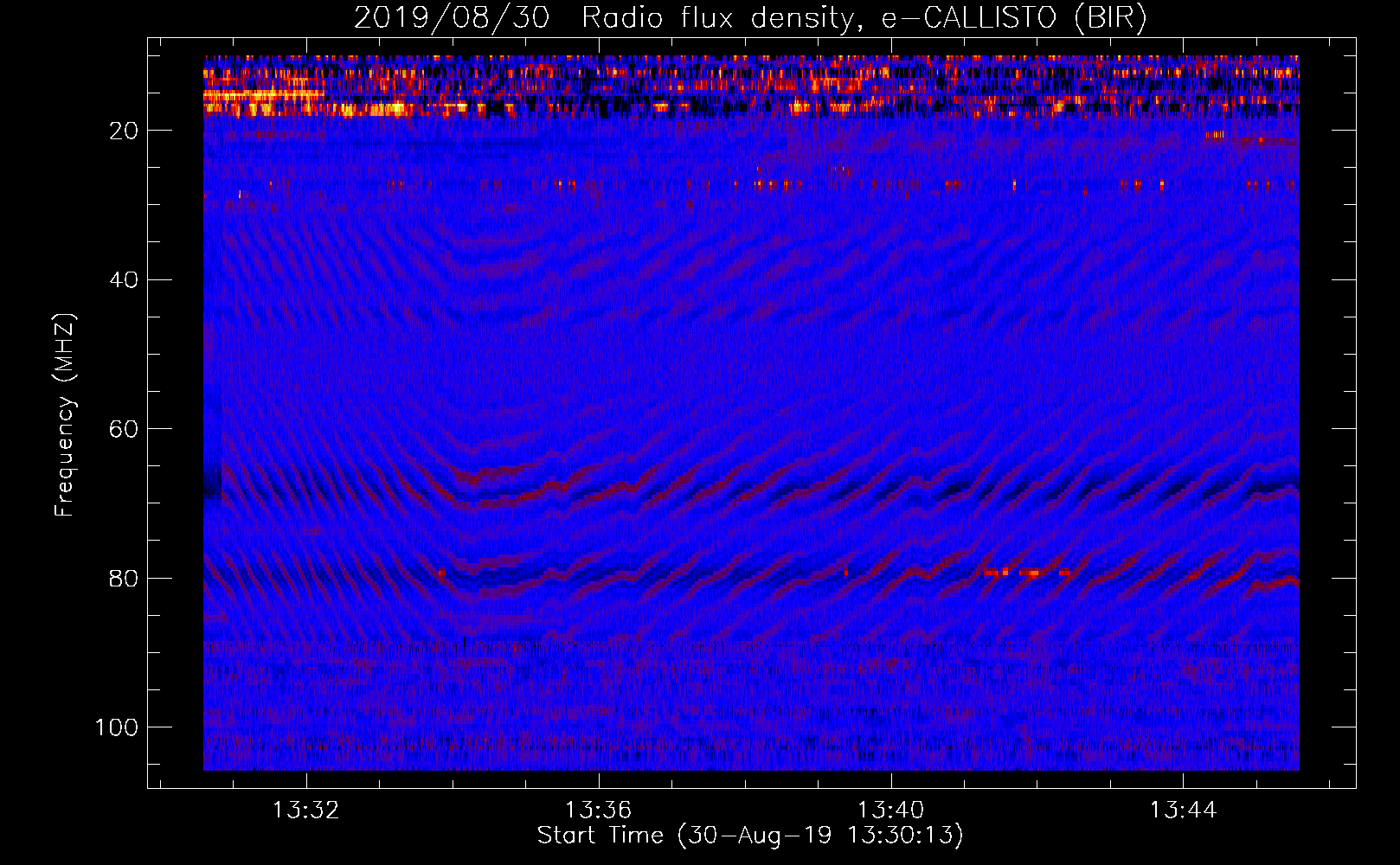Click the 13:44 time tick label
Screen dimensions: 1400x865
coord(1183,811)
